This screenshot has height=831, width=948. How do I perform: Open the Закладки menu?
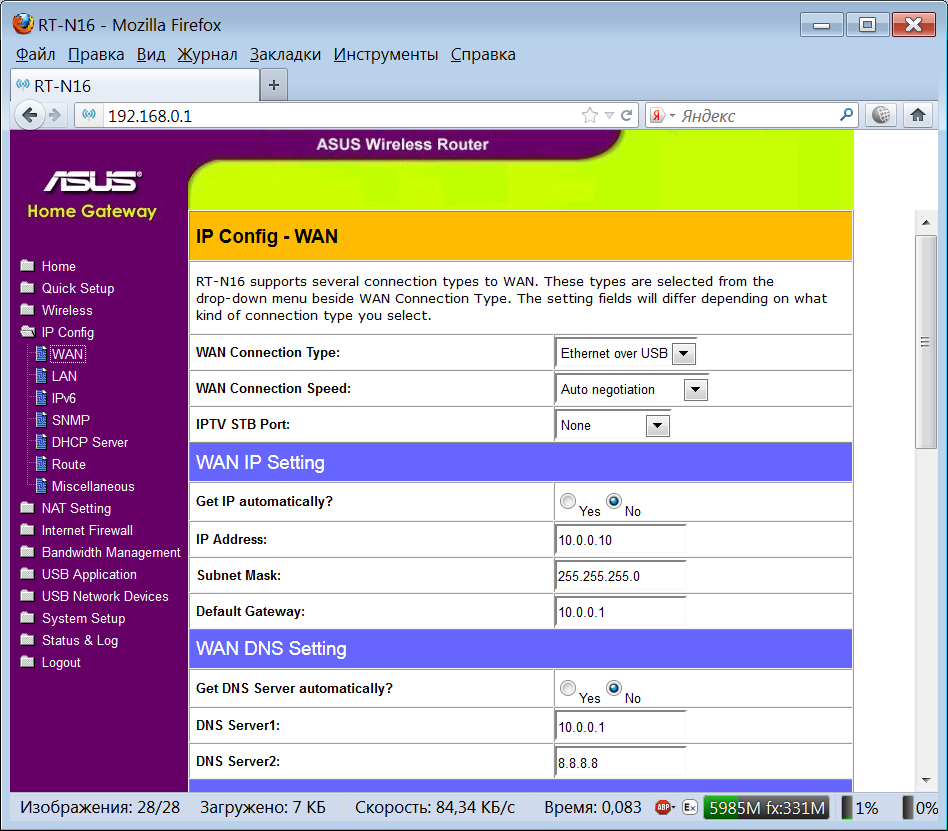(285, 54)
